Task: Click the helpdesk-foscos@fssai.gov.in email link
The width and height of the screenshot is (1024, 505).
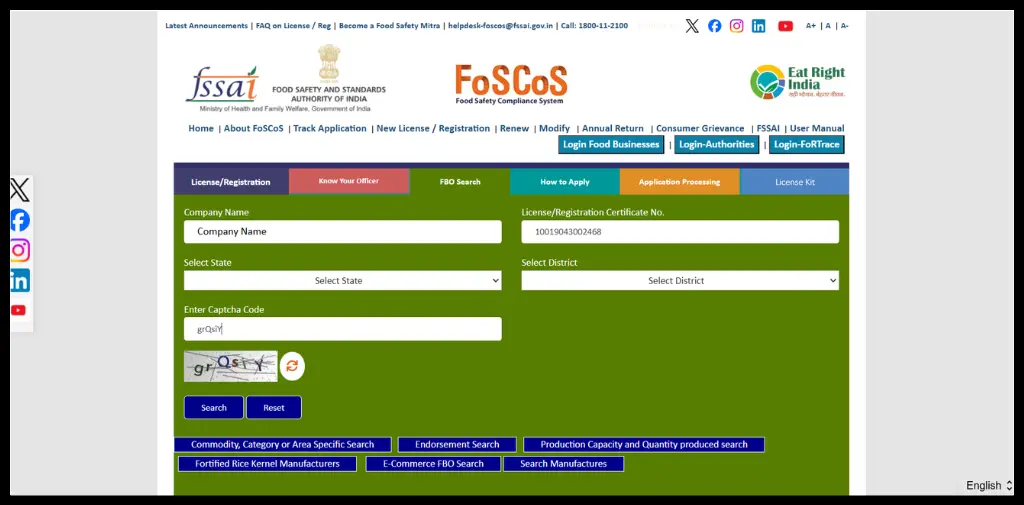Action: 500,25
